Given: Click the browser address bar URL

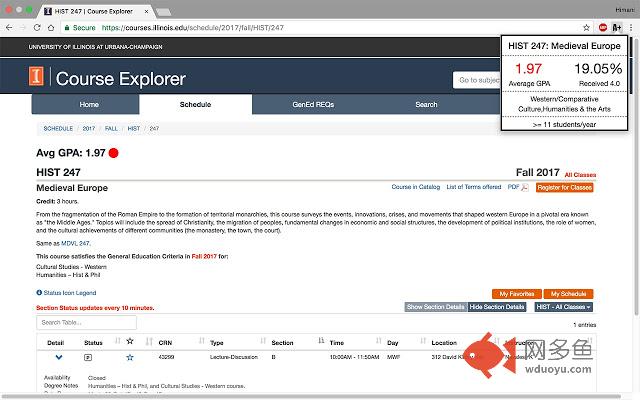Looking at the screenshot, I should (x=192, y=28).
